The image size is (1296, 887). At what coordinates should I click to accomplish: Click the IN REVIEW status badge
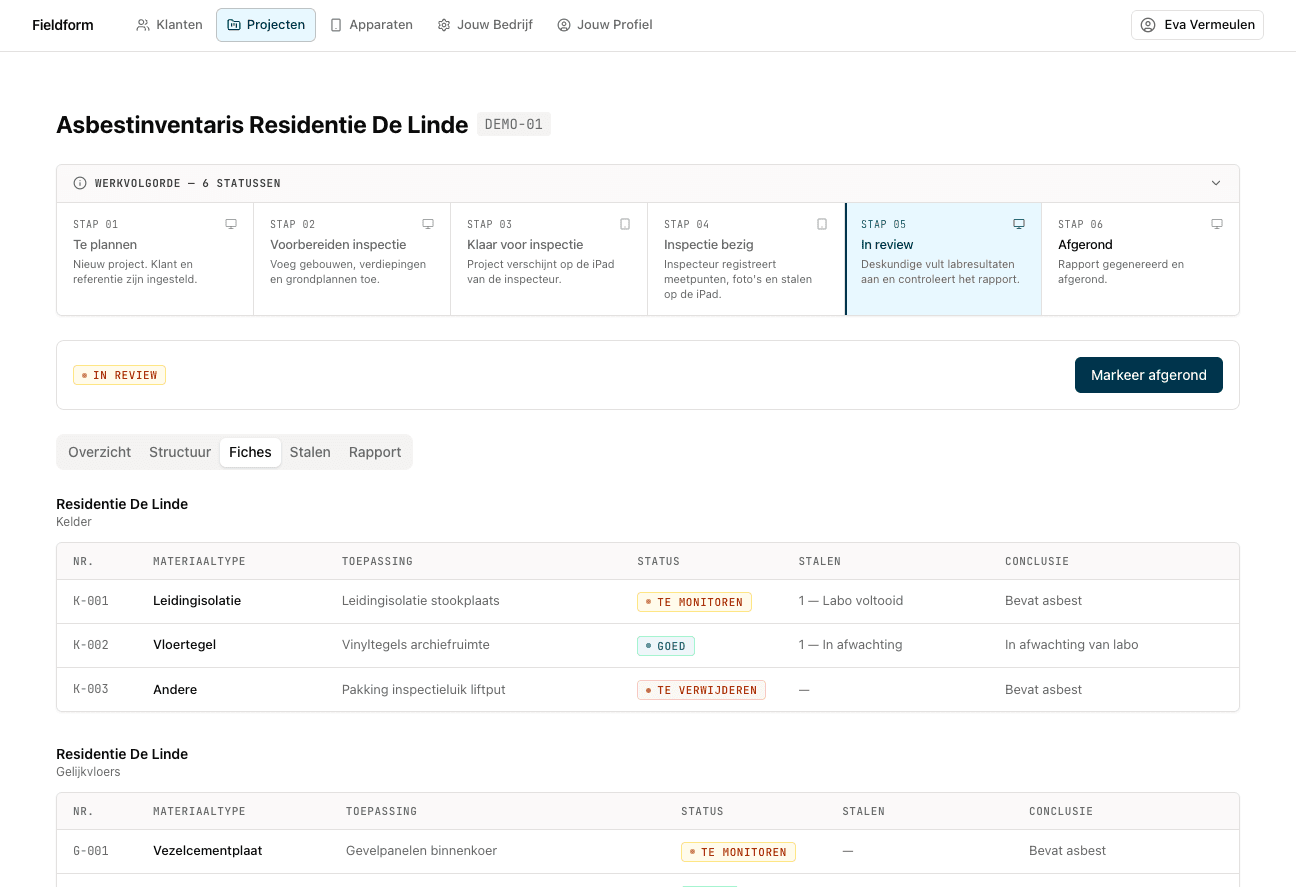coord(119,375)
